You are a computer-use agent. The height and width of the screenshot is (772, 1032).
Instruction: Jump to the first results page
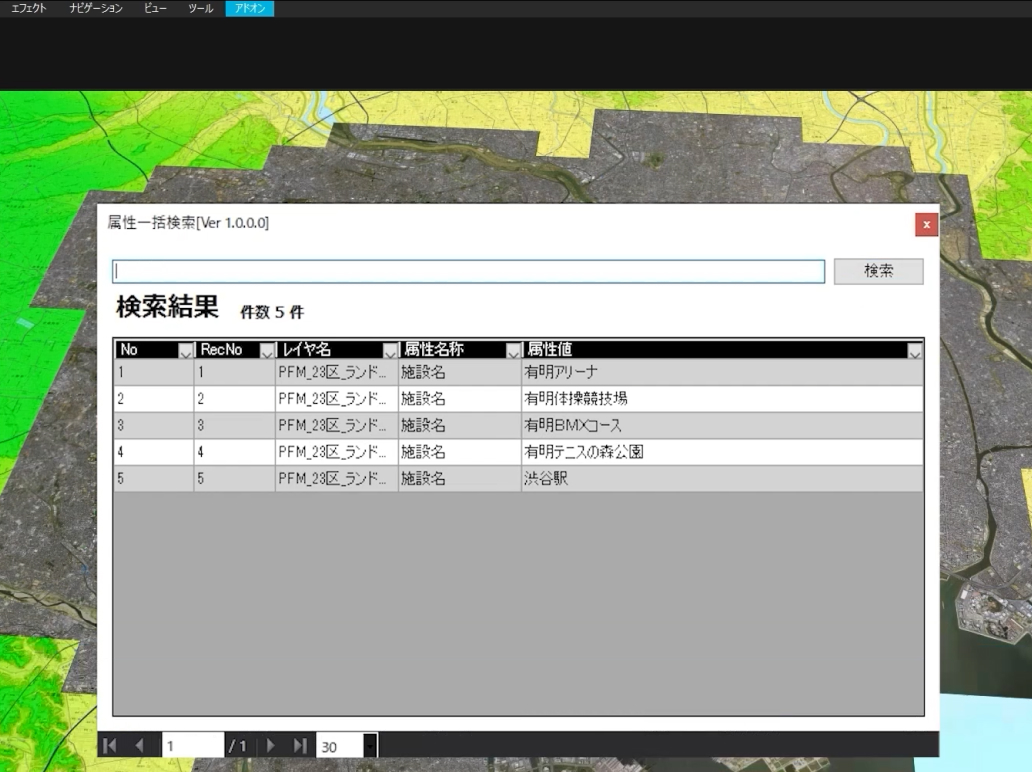pyautogui.click(x=110, y=743)
